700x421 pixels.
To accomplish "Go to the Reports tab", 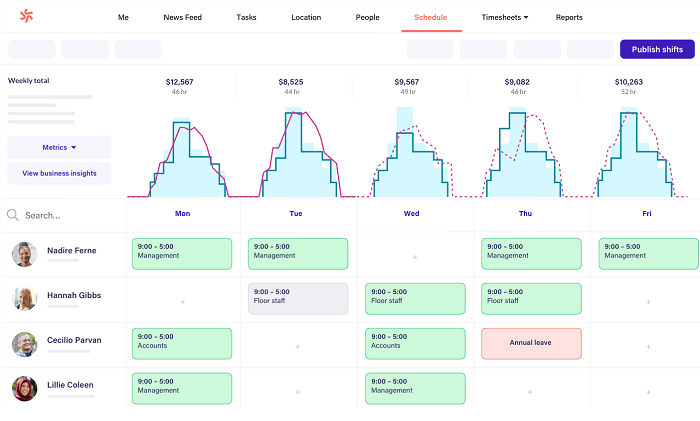I will [569, 17].
